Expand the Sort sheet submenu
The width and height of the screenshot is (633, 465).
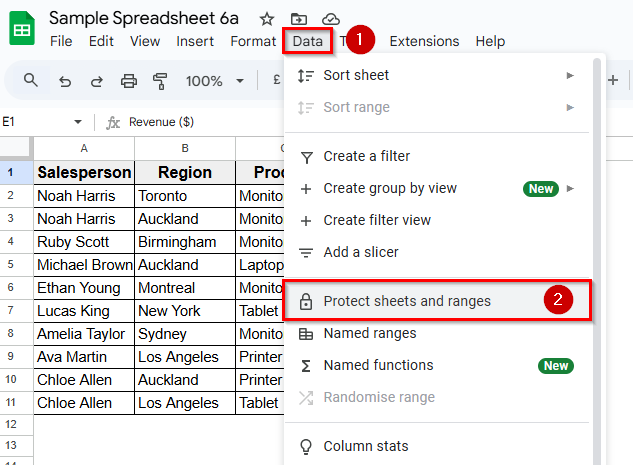tap(570, 75)
